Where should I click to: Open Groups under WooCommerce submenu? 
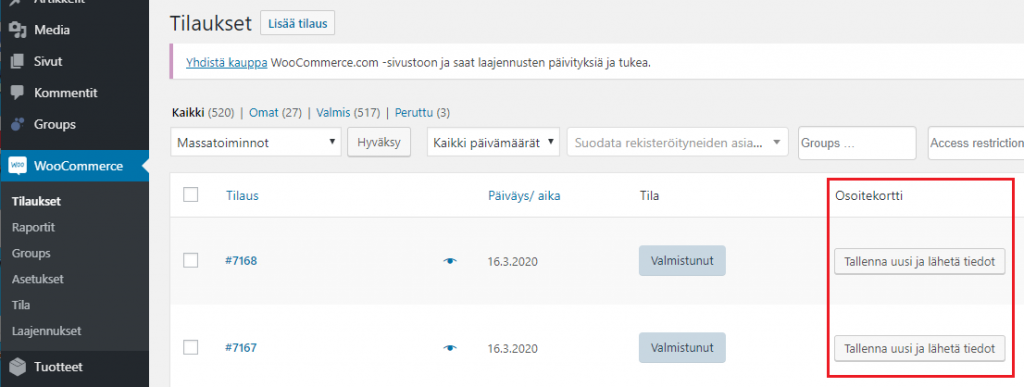[31, 253]
